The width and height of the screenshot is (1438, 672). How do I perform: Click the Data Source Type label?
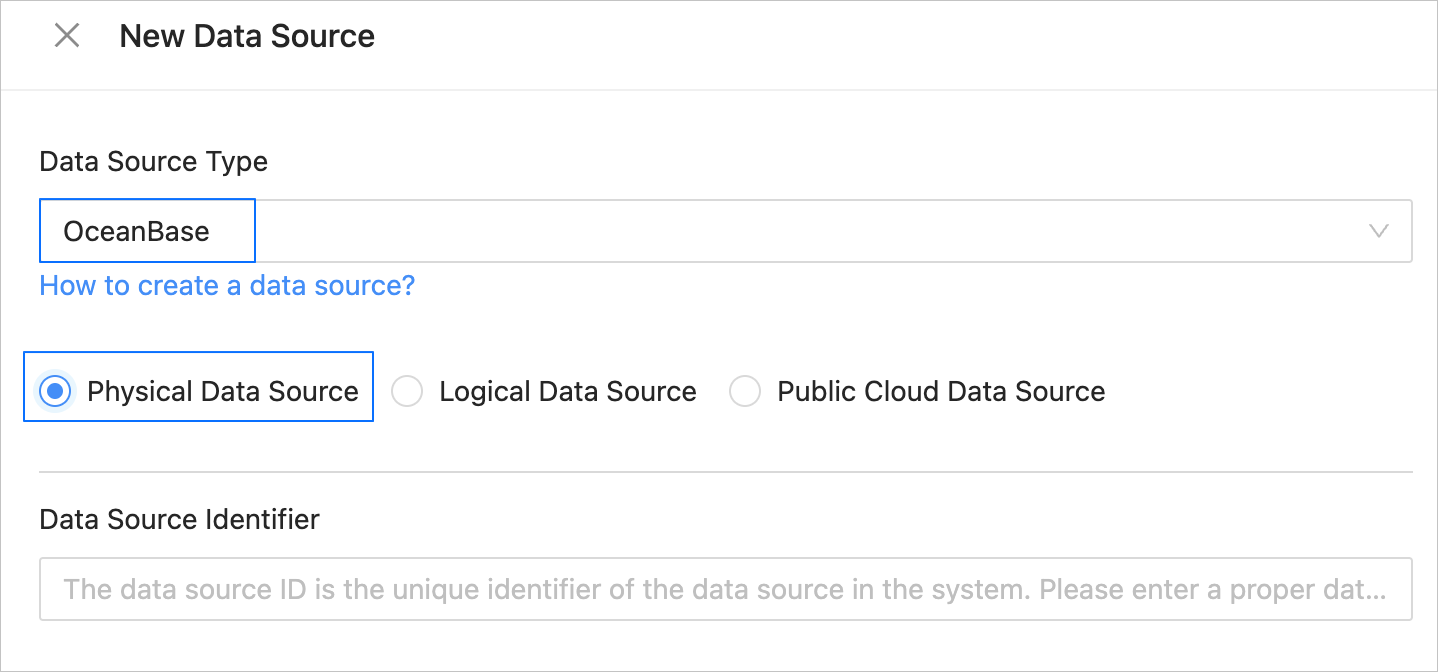pos(152,161)
